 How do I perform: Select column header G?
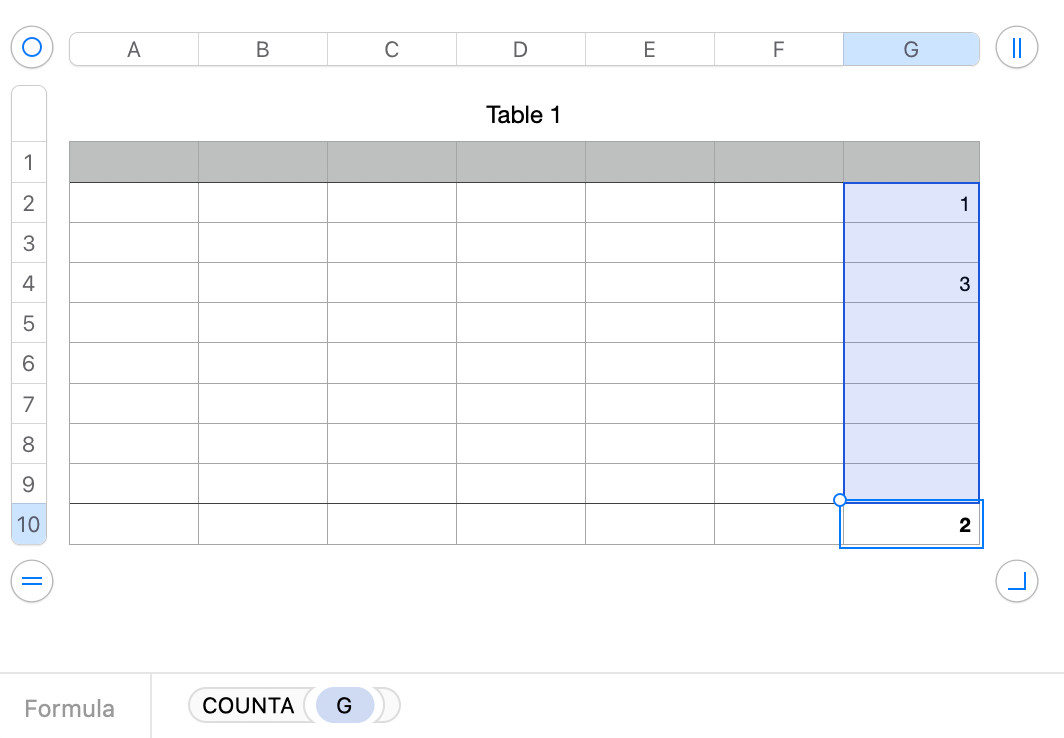click(911, 47)
